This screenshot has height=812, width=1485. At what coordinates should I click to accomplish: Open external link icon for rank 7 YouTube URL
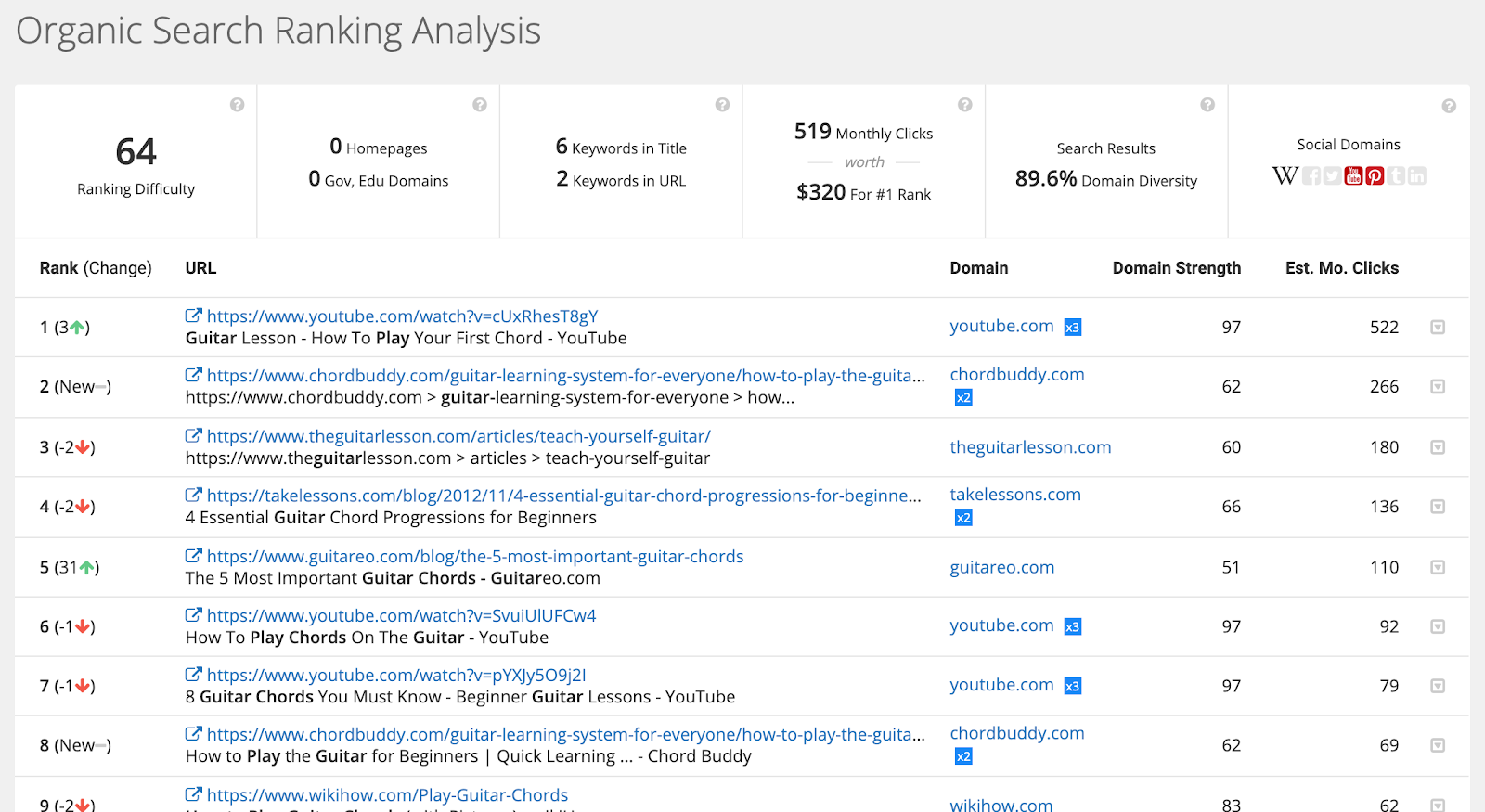point(193,675)
